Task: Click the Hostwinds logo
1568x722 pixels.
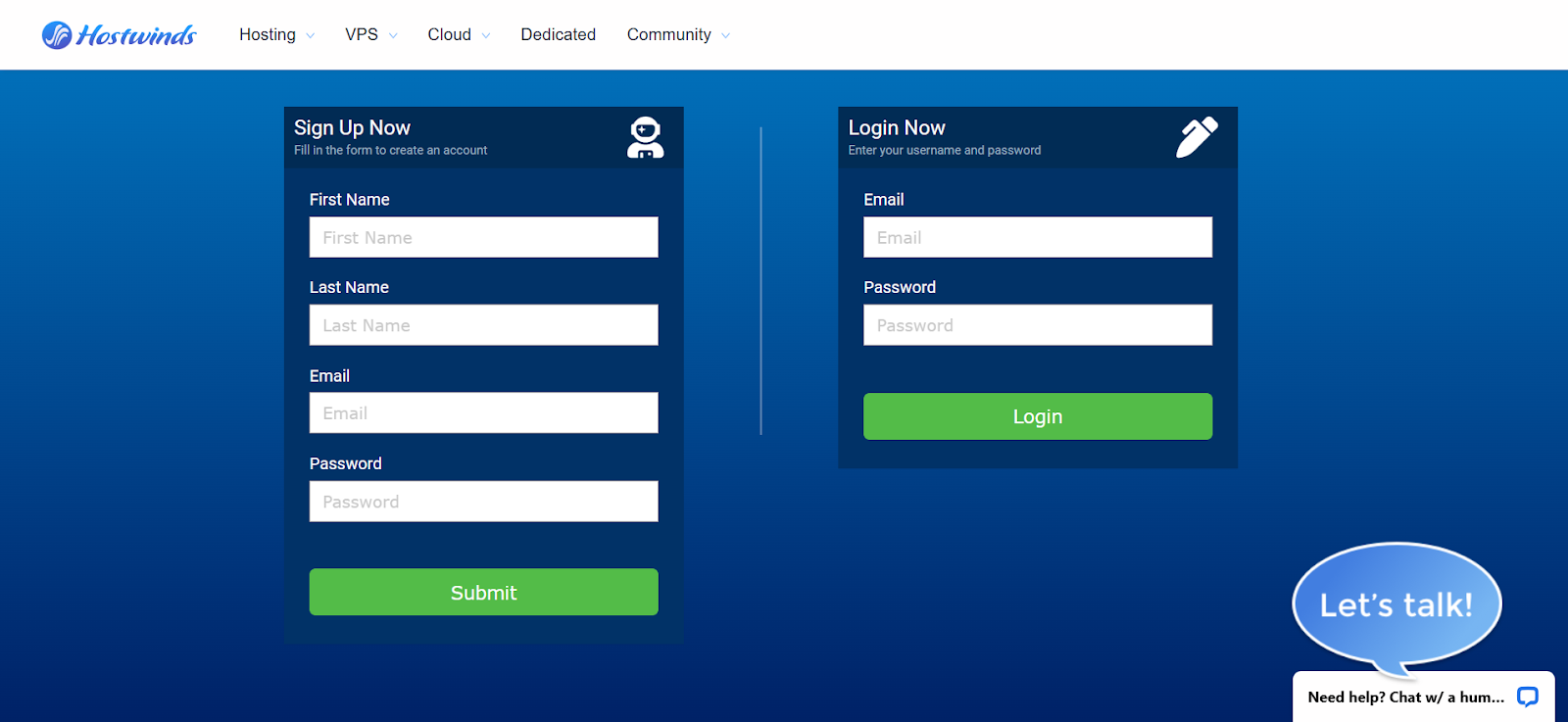Action: [x=119, y=35]
